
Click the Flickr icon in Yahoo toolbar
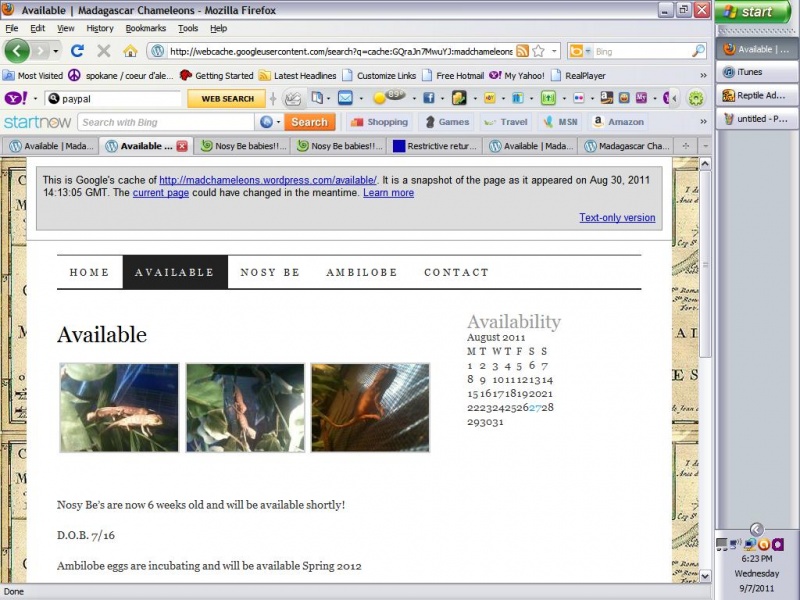tap(579, 98)
